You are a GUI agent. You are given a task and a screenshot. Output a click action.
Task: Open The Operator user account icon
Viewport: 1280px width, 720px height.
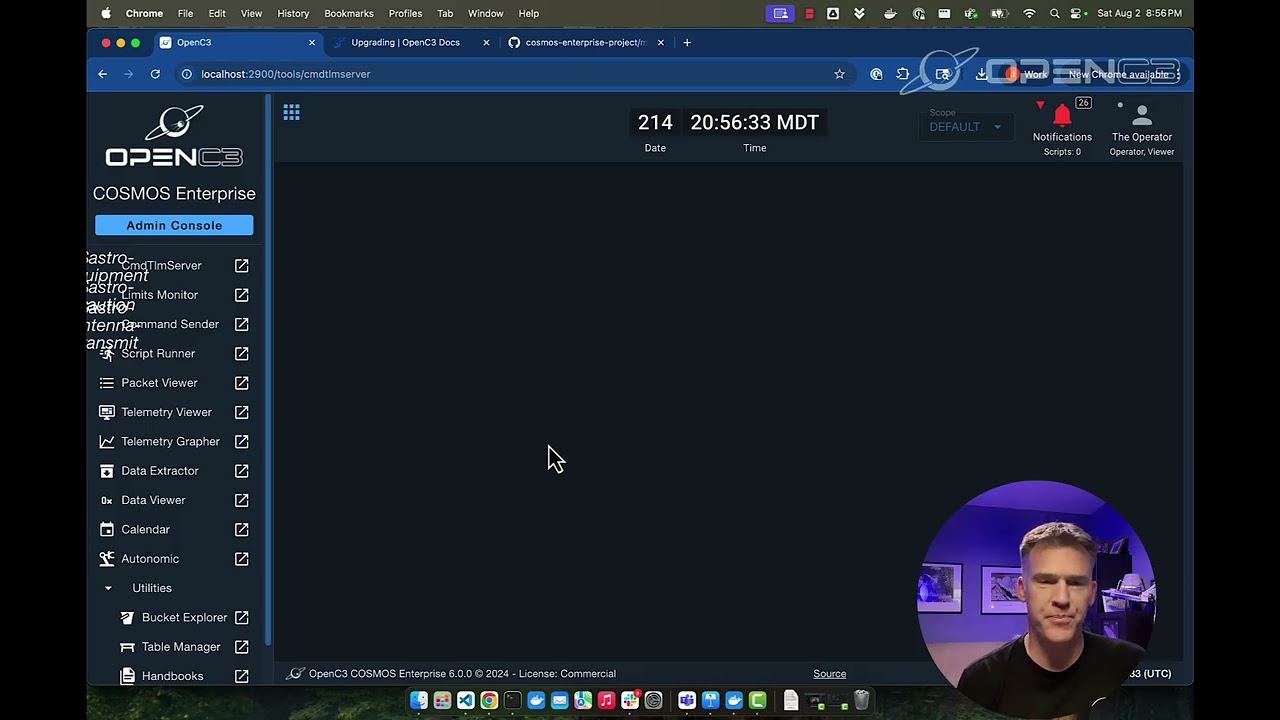pyautogui.click(x=1142, y=116)
